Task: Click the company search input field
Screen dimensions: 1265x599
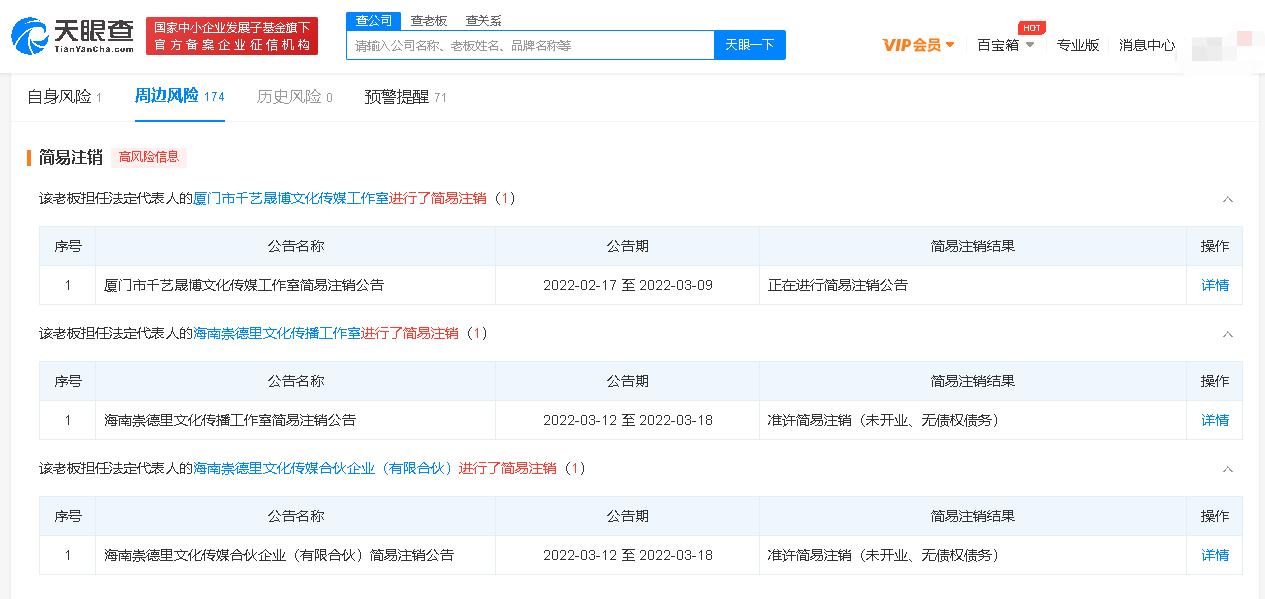Action: [x=530, y=45]
